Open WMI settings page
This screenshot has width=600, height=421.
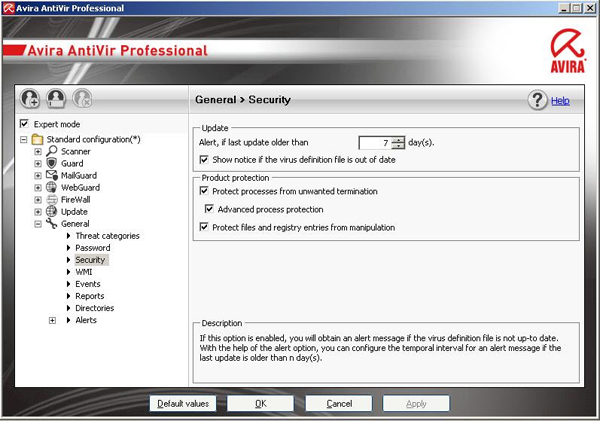pos(84,272)
